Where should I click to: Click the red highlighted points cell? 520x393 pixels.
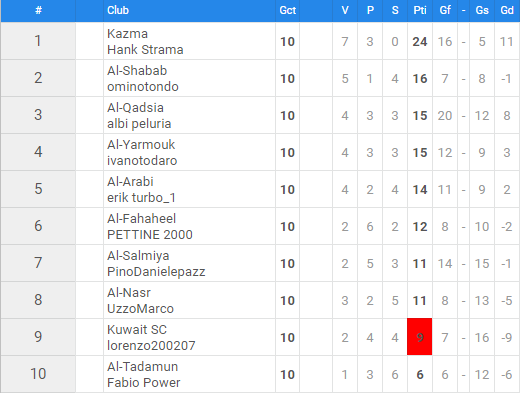420,337
